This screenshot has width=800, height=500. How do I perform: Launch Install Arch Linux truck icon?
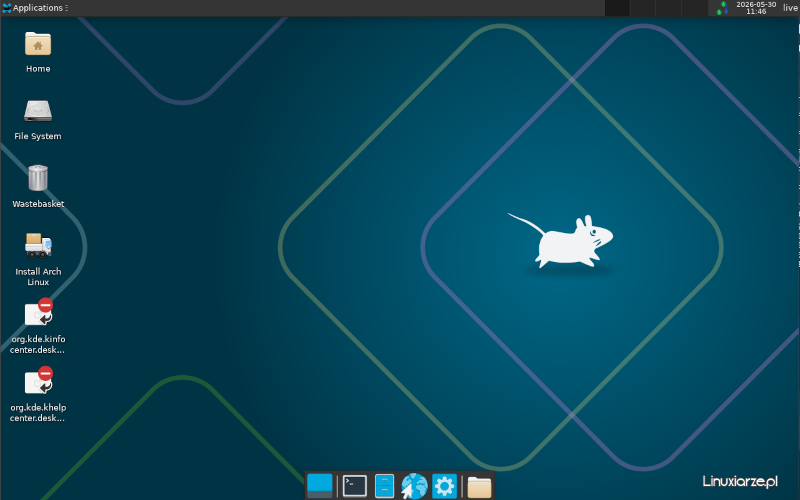click(38, 245)
